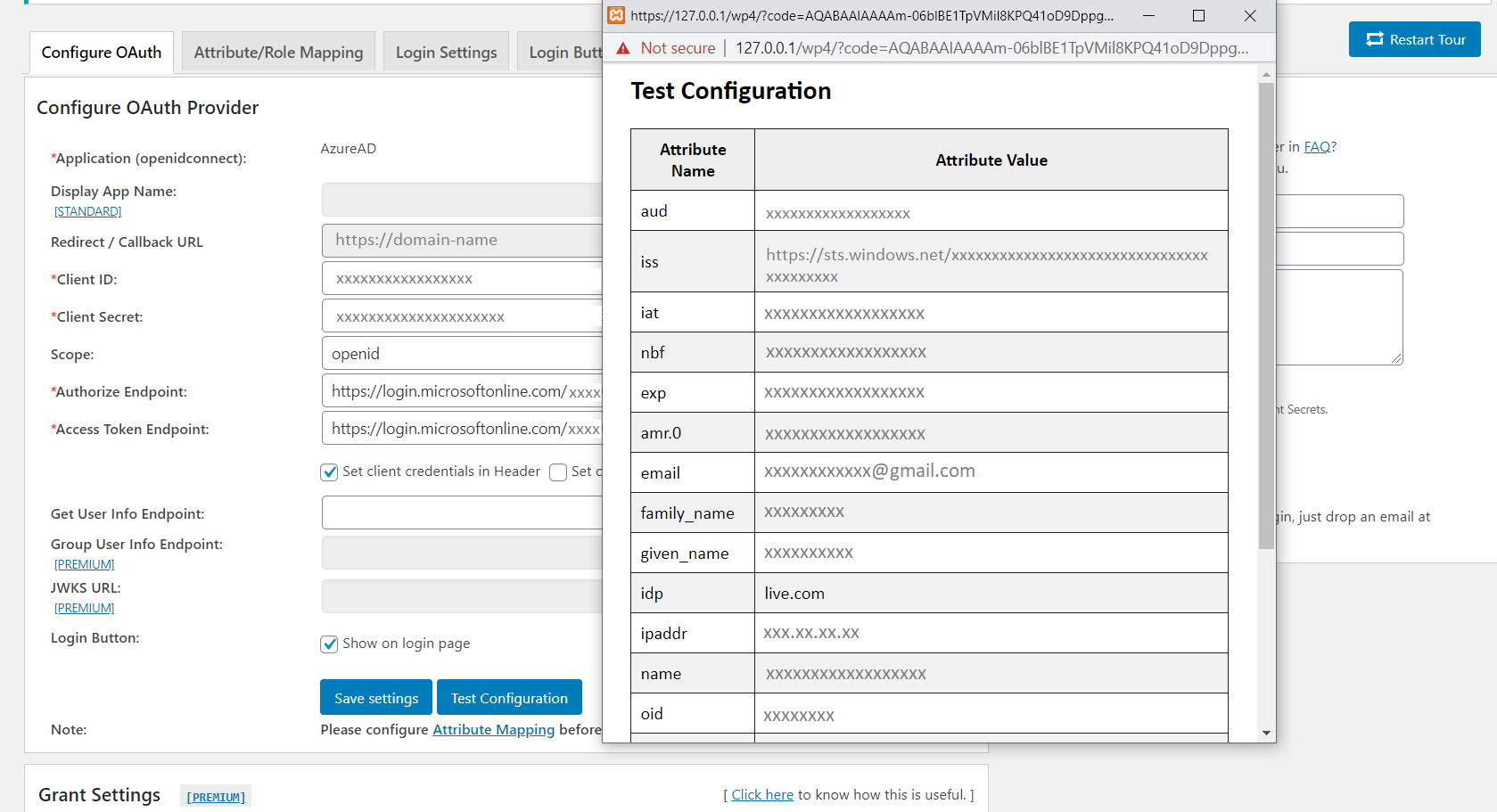Toggle the partially hidden Set checkbox beside Header option
The image size is (1497, 812).
[558, 472]
